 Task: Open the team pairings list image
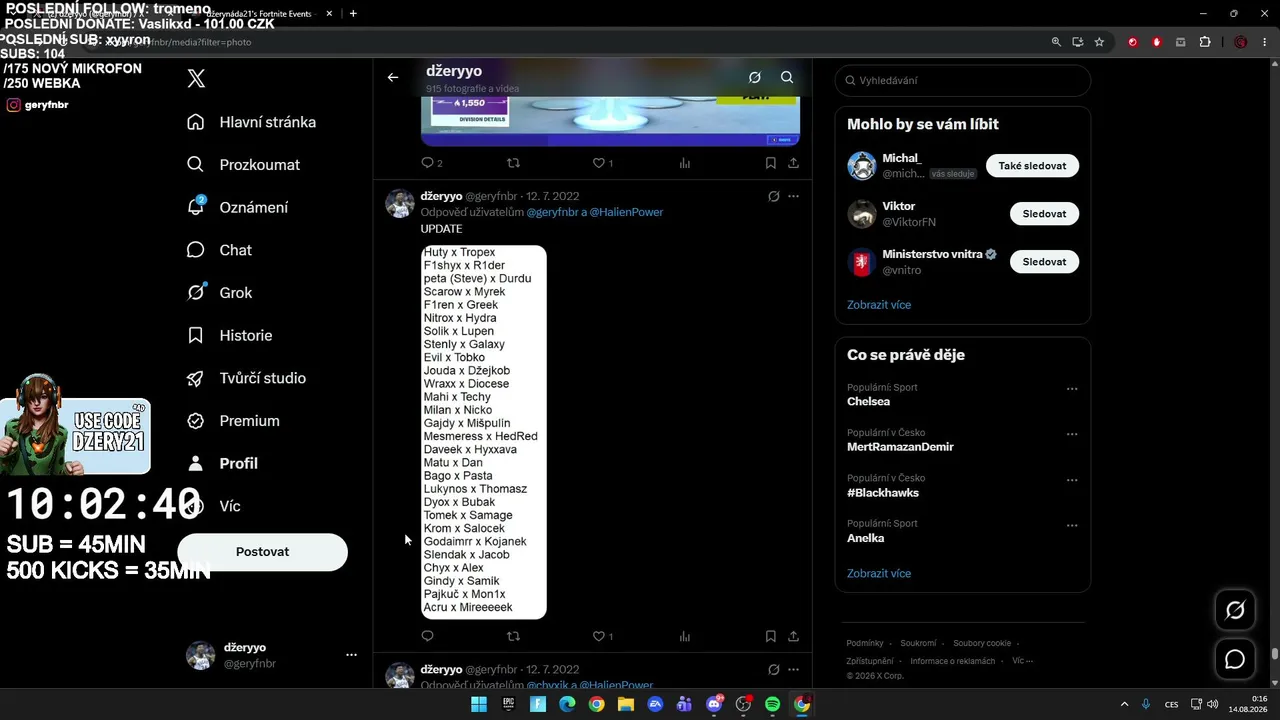[484, 432]
